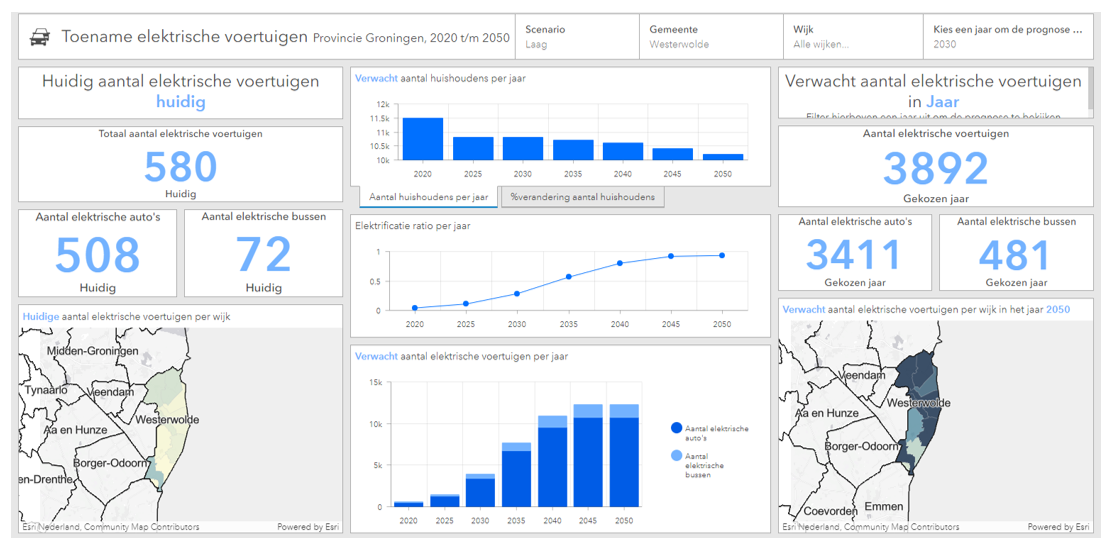This screenshot has width=1116, height=545.
Task: Click the 481 expected buses indicator
Action: click(1016, 253)
